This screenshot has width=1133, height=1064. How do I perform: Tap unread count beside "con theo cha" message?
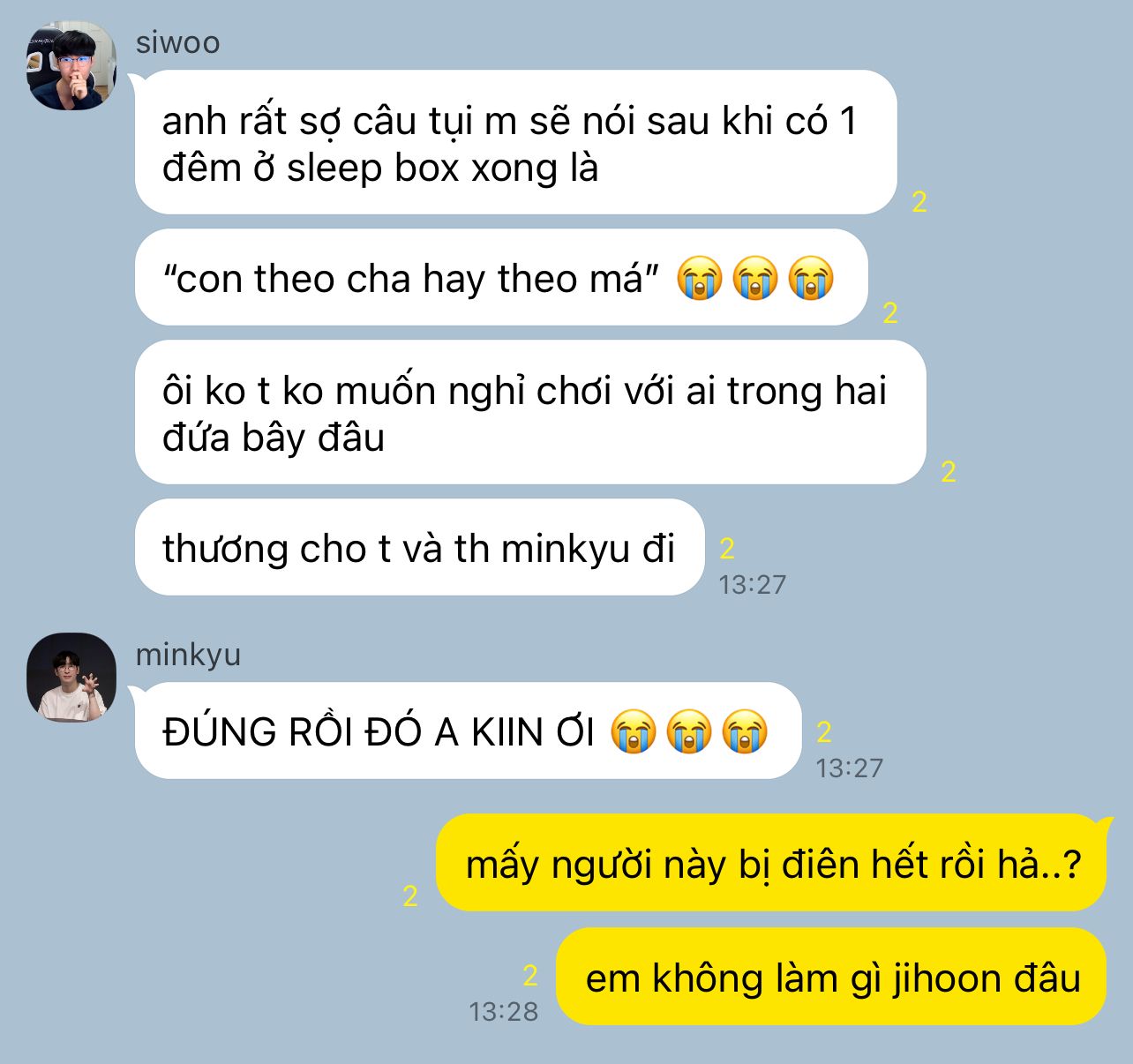click(890, 312)
